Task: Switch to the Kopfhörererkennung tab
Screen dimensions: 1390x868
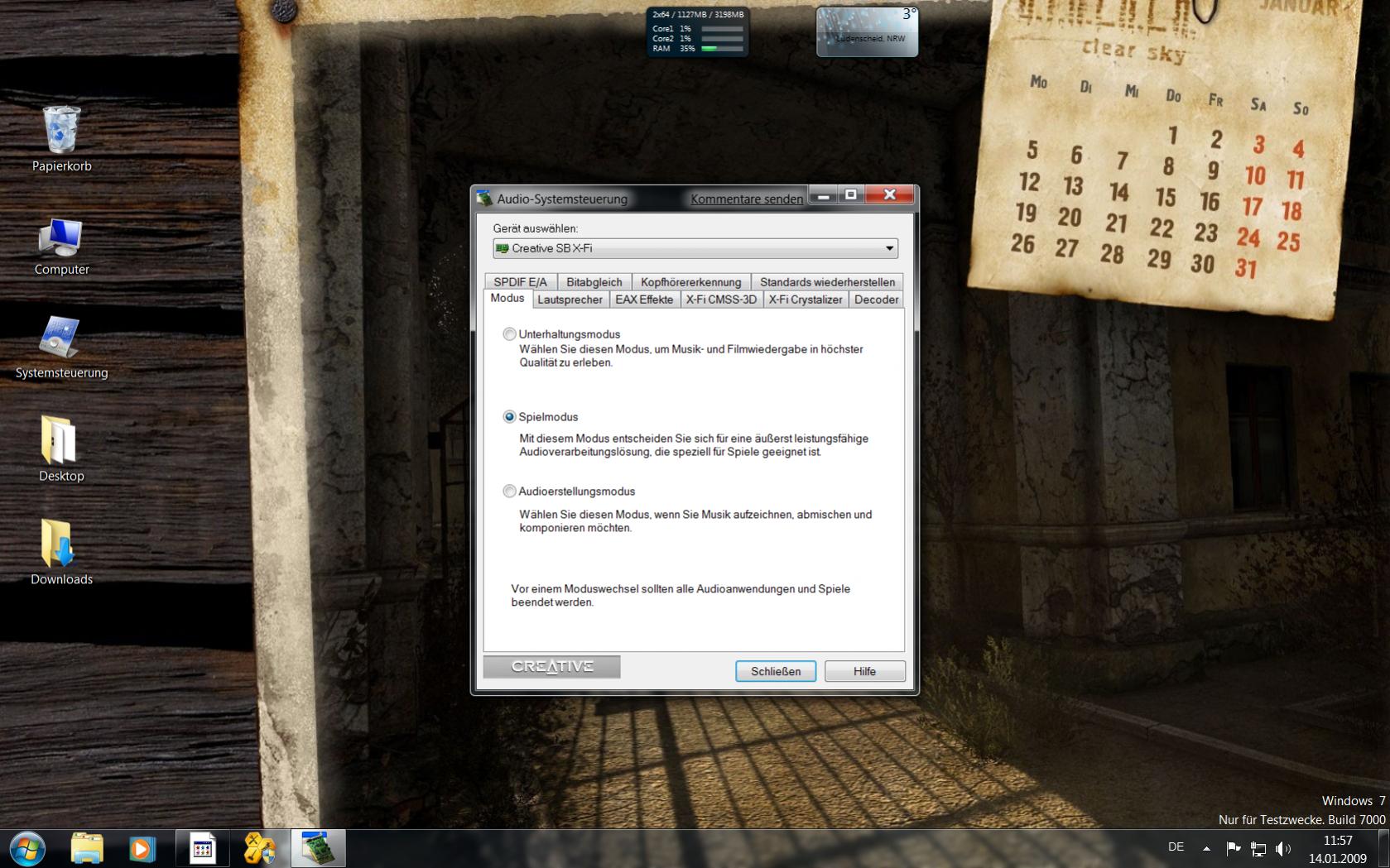Action: 690,282
